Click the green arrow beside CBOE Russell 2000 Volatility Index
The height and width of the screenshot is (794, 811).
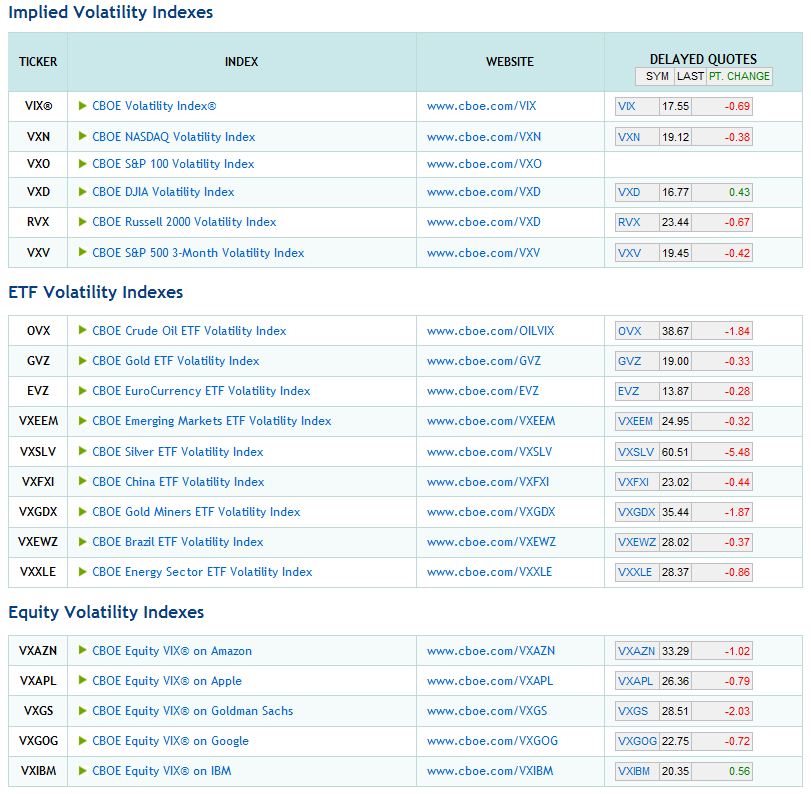coord(82,222)
